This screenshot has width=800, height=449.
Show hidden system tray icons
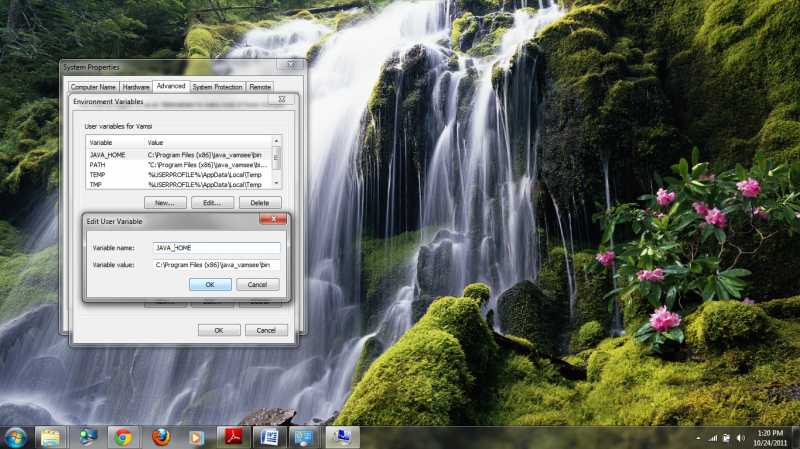(699, 438)
